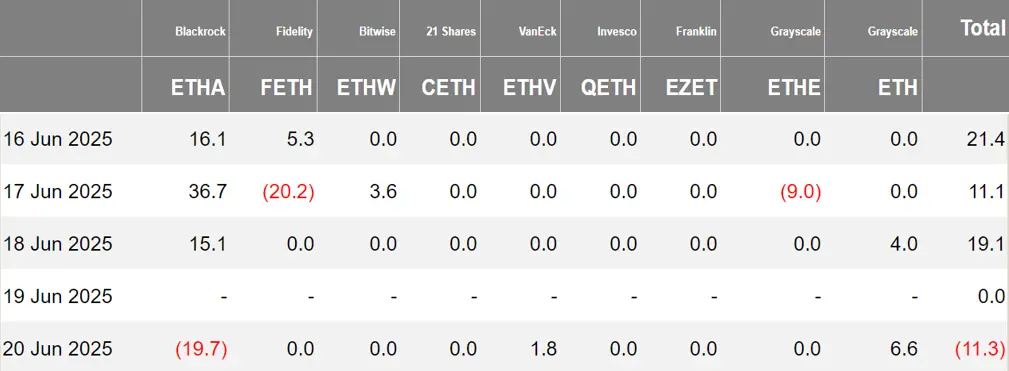Click the ETHA ticker column header
Screen dimensions: 1009x371
click(198, 87)
